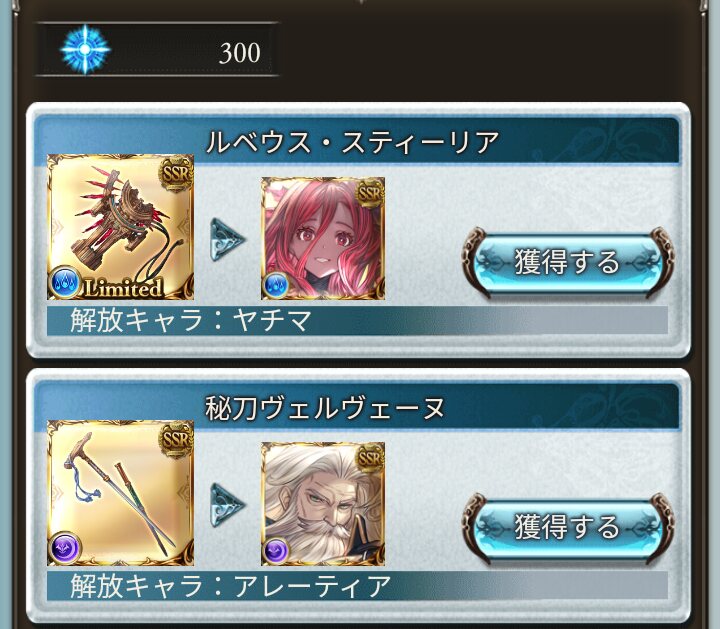Click 獲得する button for 秘刀ヴェルヴェーヌ

point(567,527)
